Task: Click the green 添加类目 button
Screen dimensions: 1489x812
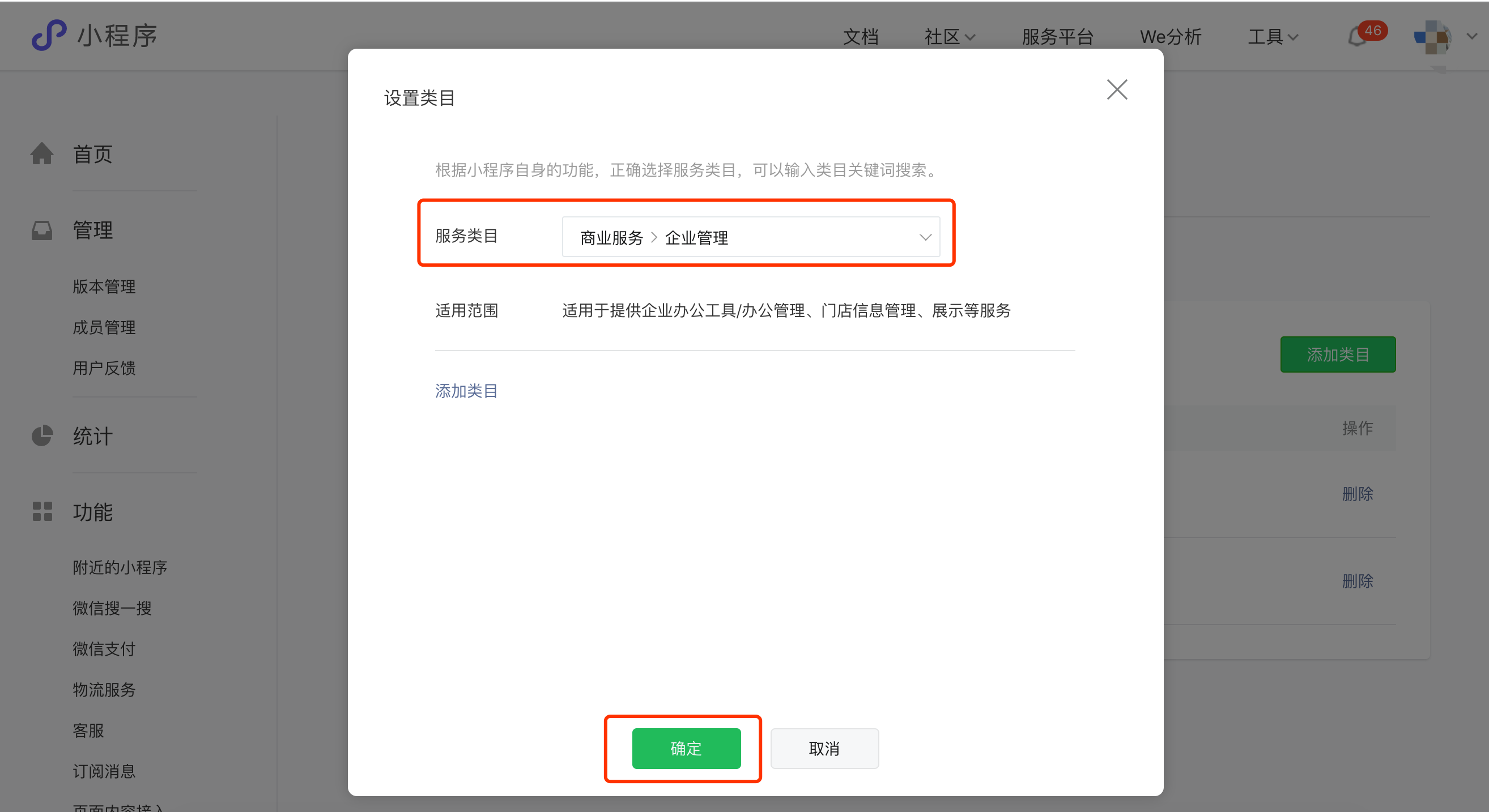Action: coord(1338,354)
